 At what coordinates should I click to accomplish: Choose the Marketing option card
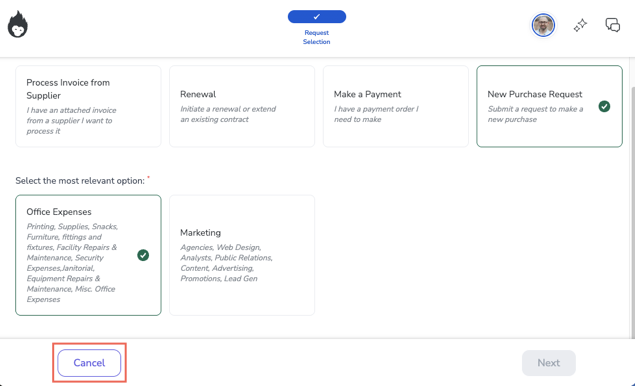point(242,255)
